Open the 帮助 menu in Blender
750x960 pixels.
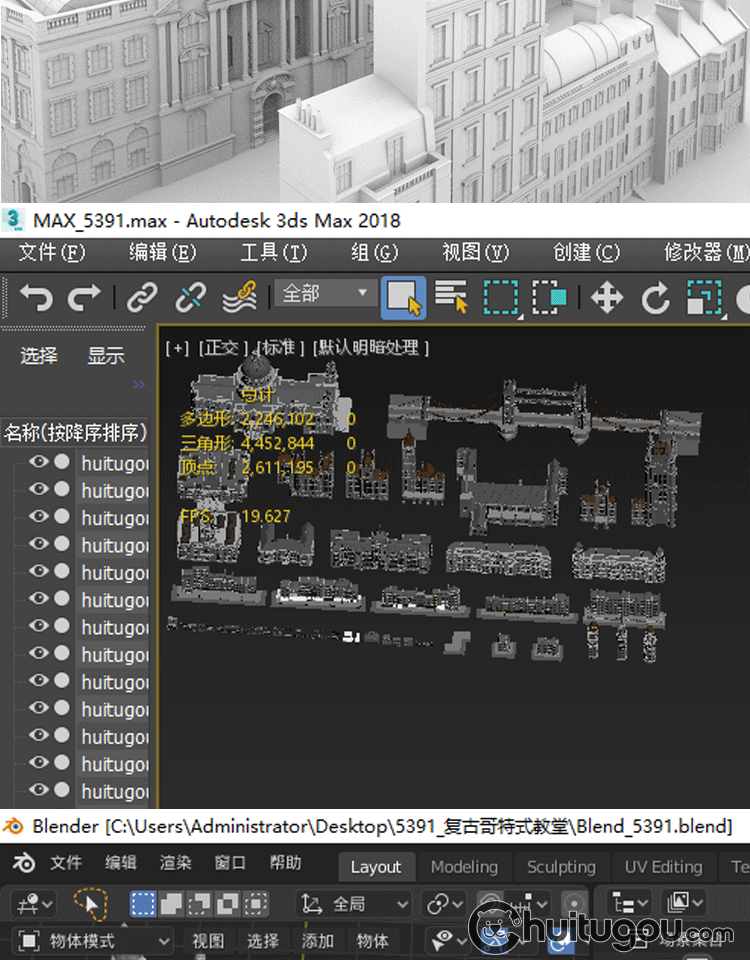(285, 863)
